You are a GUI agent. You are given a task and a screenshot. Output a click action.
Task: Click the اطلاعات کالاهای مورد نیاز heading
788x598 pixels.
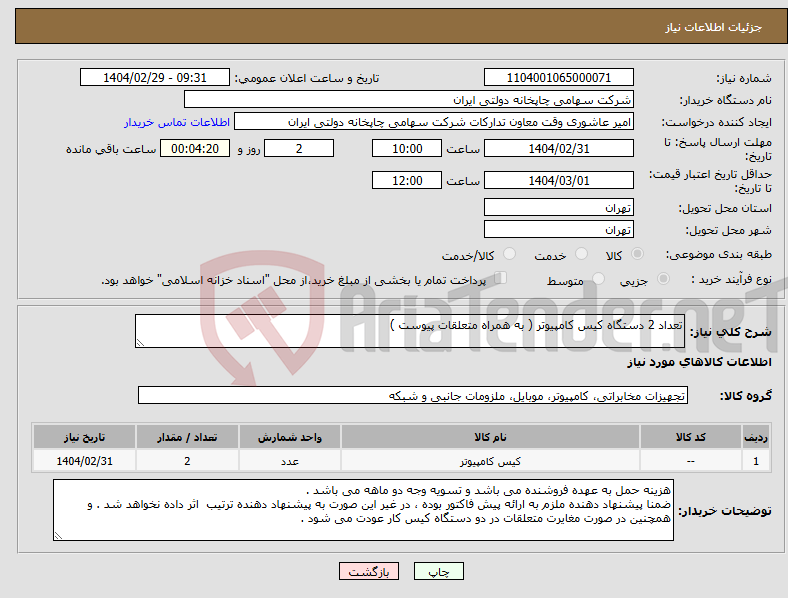click(699, 362)
